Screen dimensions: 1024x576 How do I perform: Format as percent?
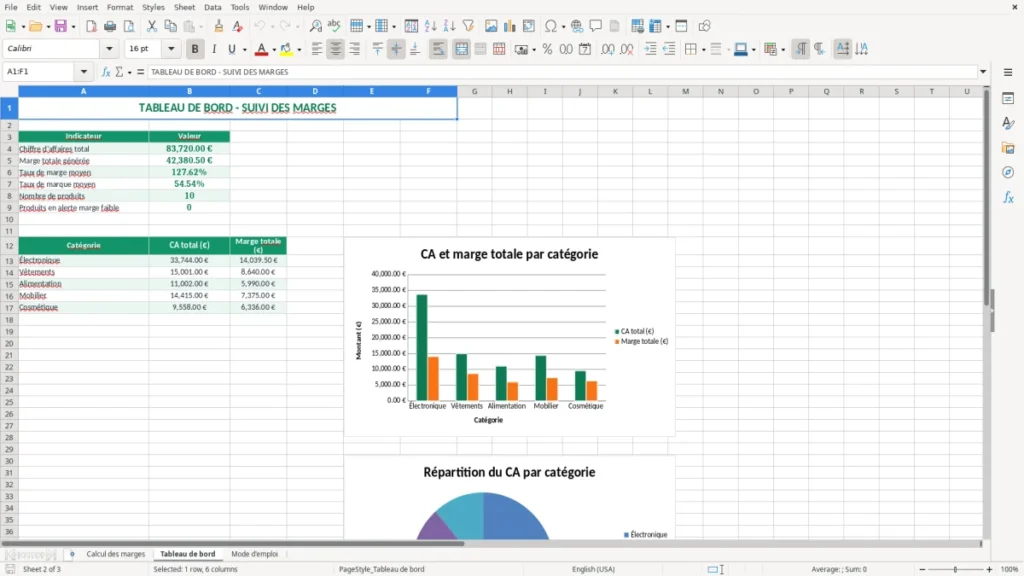[x=547, y=49]
